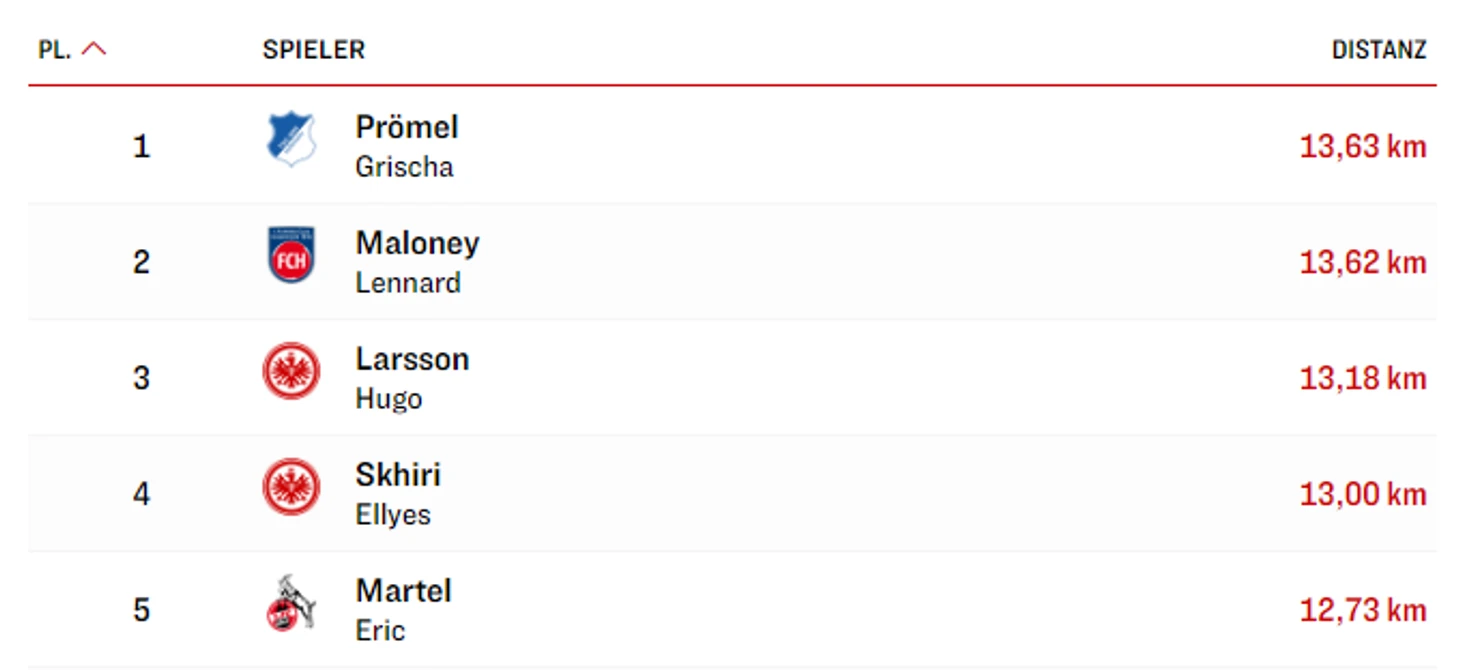Open player Martel Eric
Viewport: 1460px width, 670px height.
point(404,610)
